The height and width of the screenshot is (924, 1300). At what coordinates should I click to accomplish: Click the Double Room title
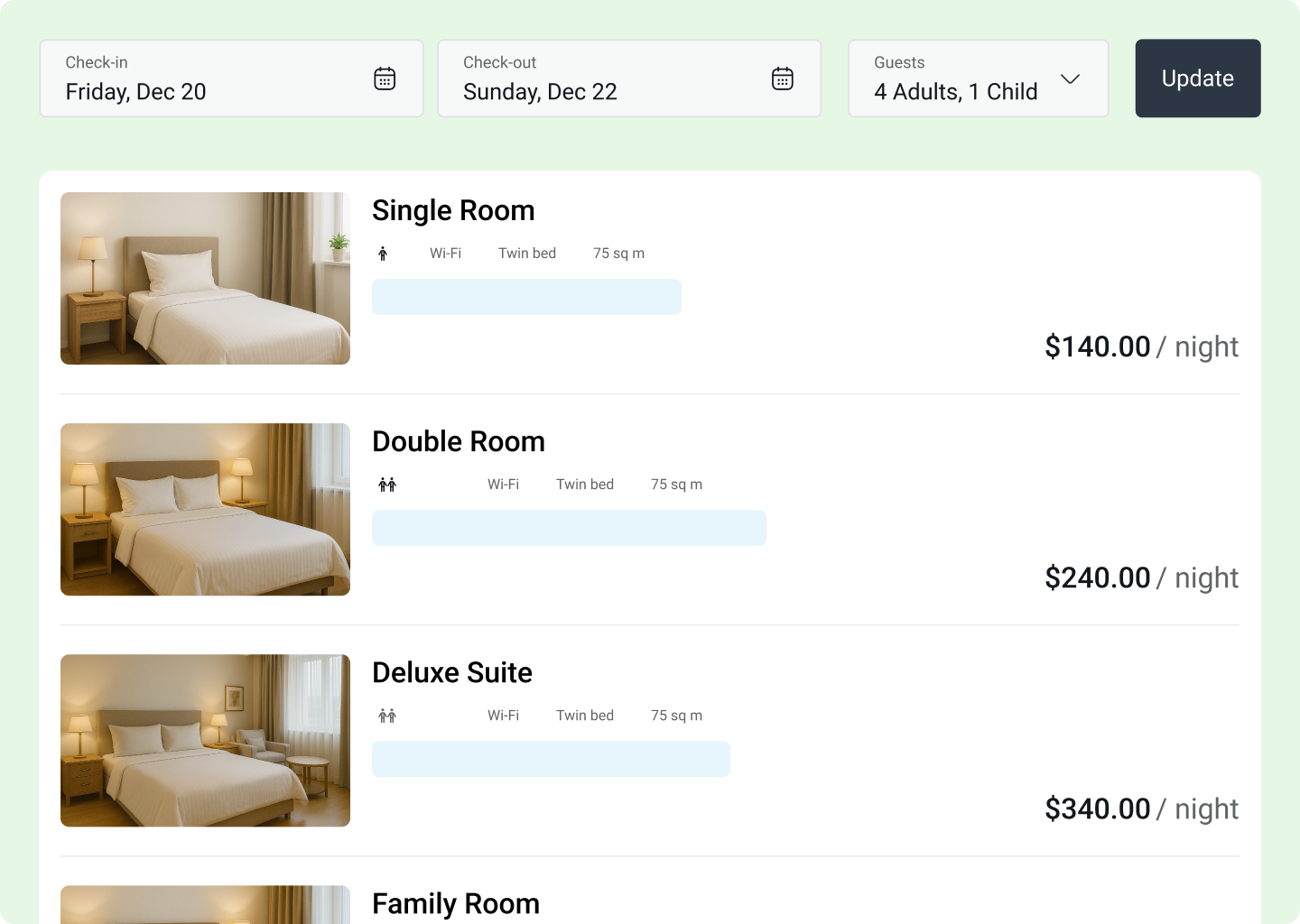coord(459,441)
